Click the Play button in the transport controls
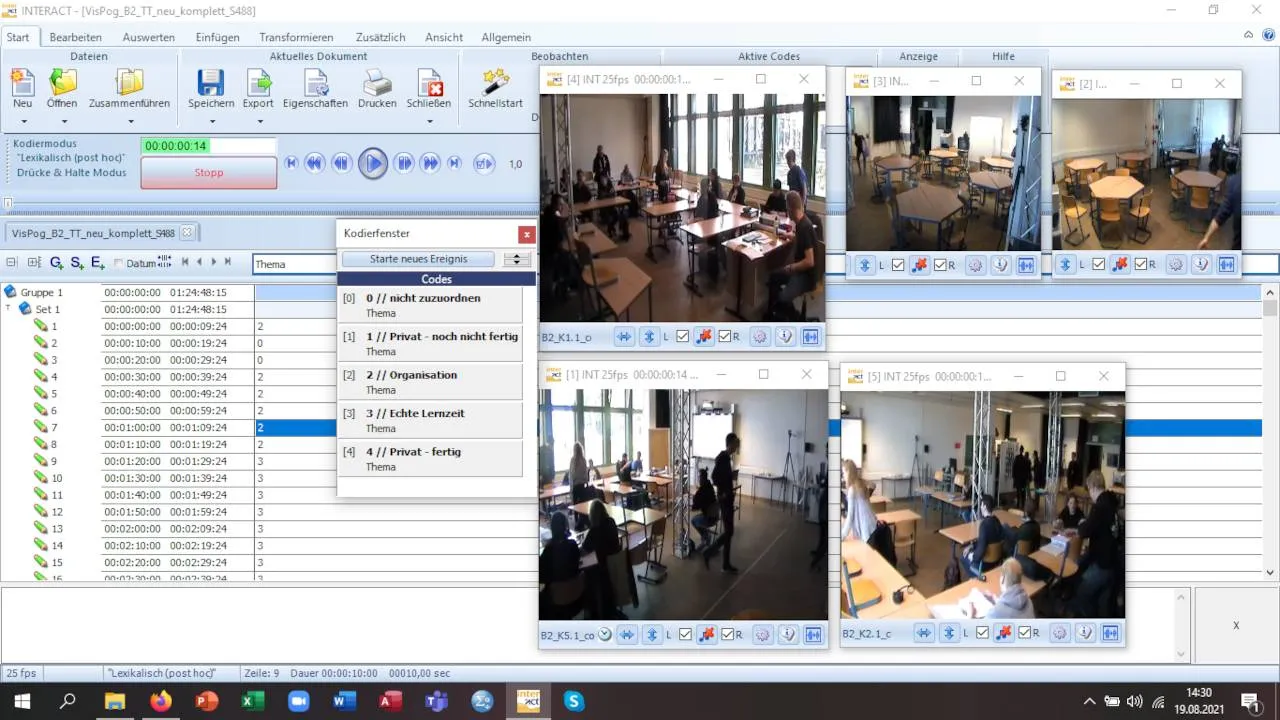The image size is (1280, 720). [x=372, y=163]
